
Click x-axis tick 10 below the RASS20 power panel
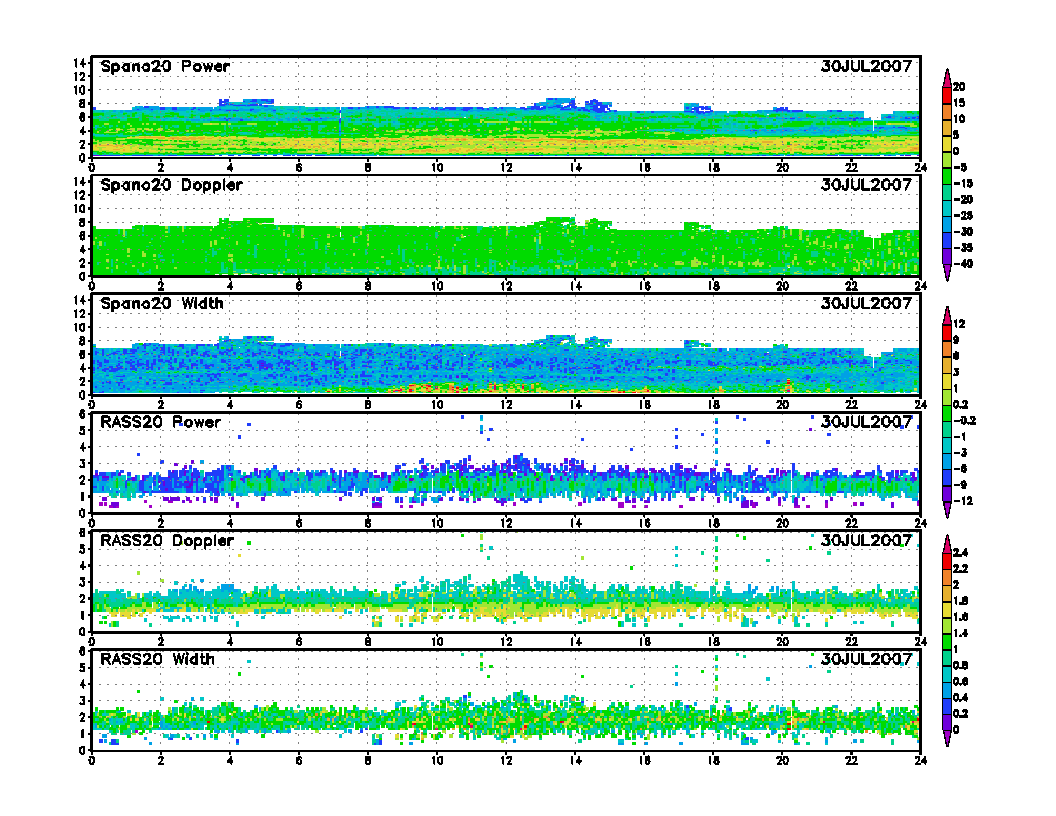(437, 523)
